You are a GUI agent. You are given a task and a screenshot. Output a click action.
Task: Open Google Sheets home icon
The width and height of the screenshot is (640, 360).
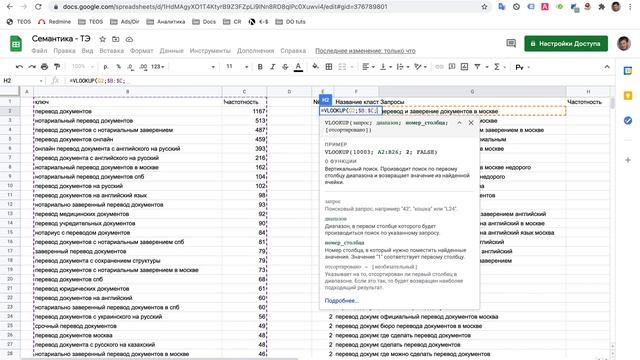pos(16,44)
